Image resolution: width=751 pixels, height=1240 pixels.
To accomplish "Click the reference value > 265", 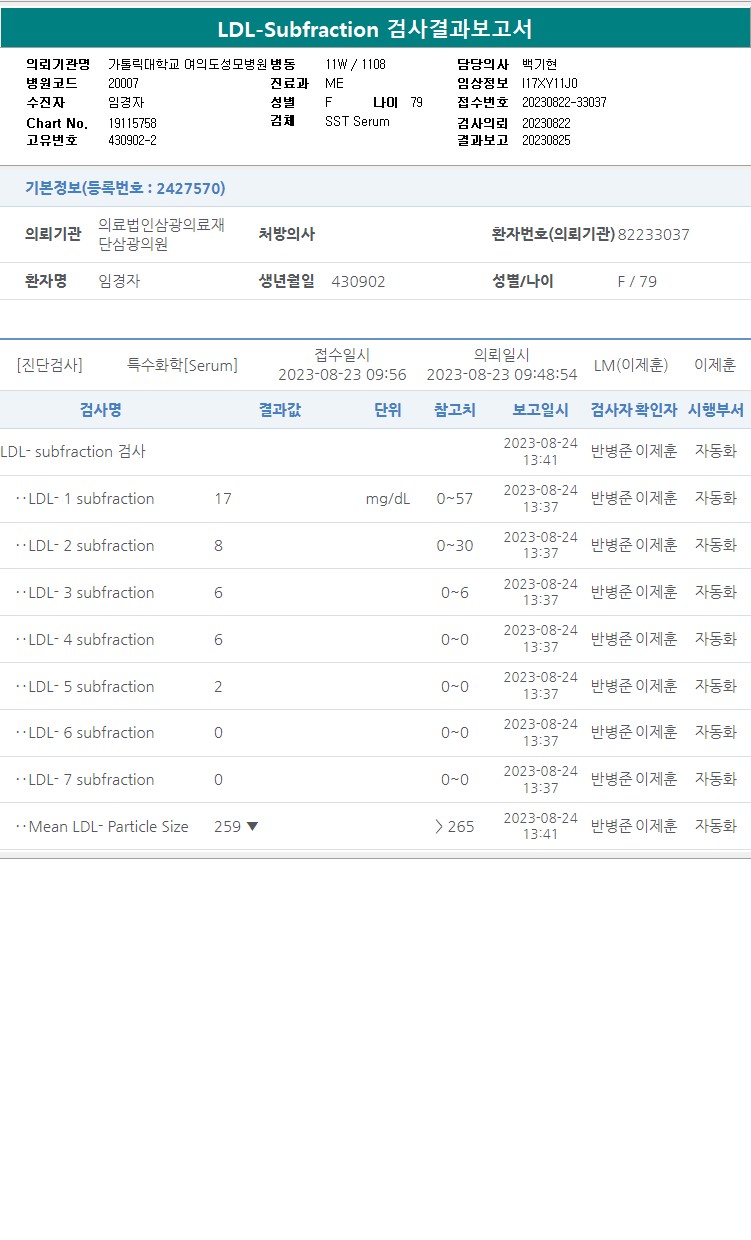I will pos(455,826).
